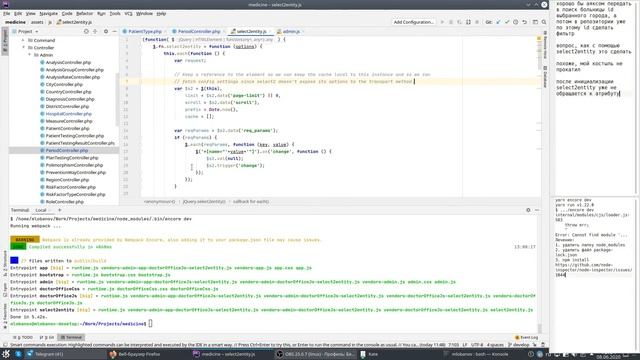Click the LF line separator in status bar

464,345
